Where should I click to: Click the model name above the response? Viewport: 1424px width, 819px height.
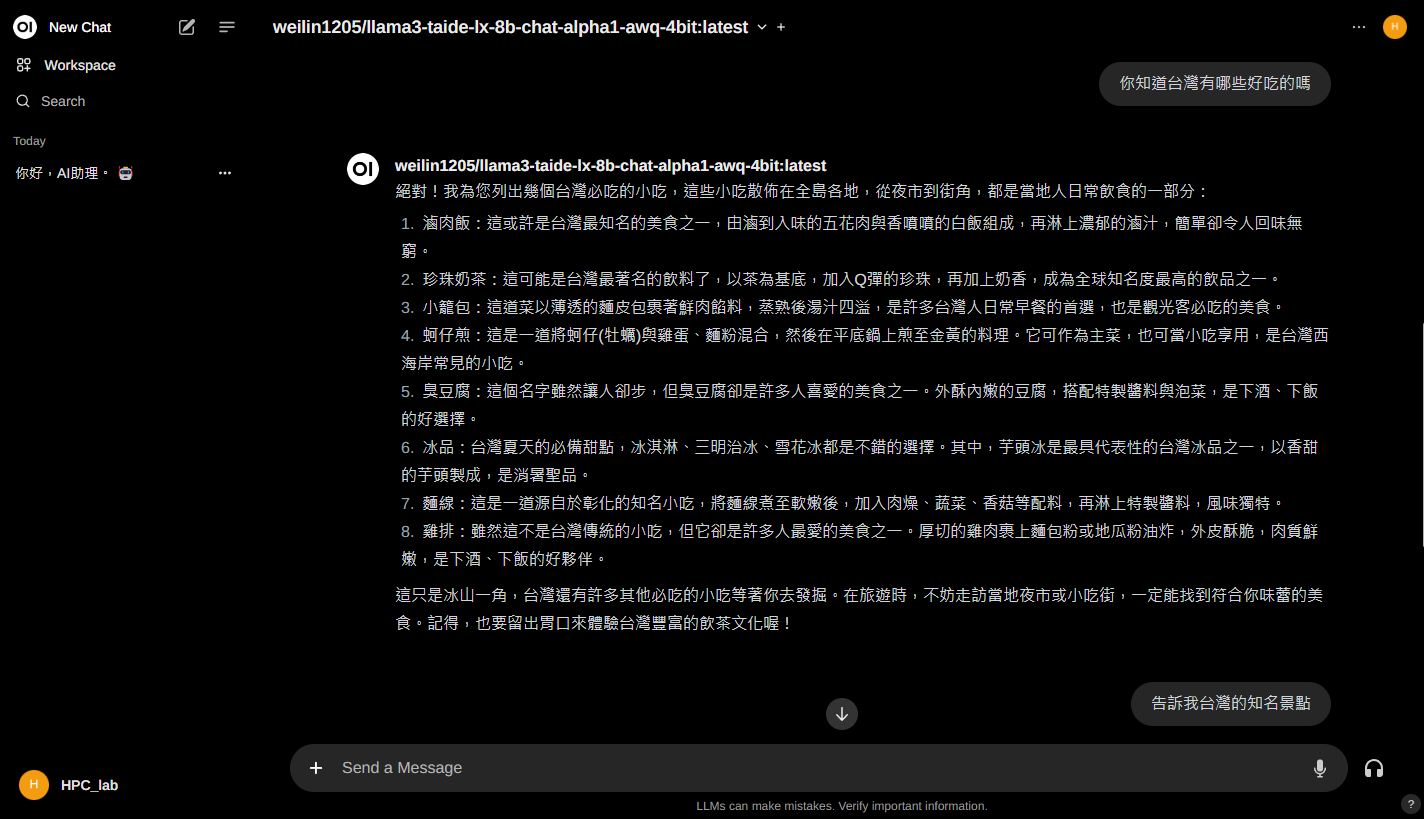611,166
